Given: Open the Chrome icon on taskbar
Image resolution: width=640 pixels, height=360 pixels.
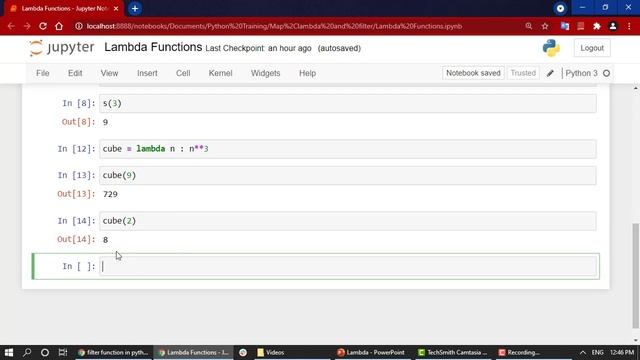Looking at the screenshot, I should [243, 352].
